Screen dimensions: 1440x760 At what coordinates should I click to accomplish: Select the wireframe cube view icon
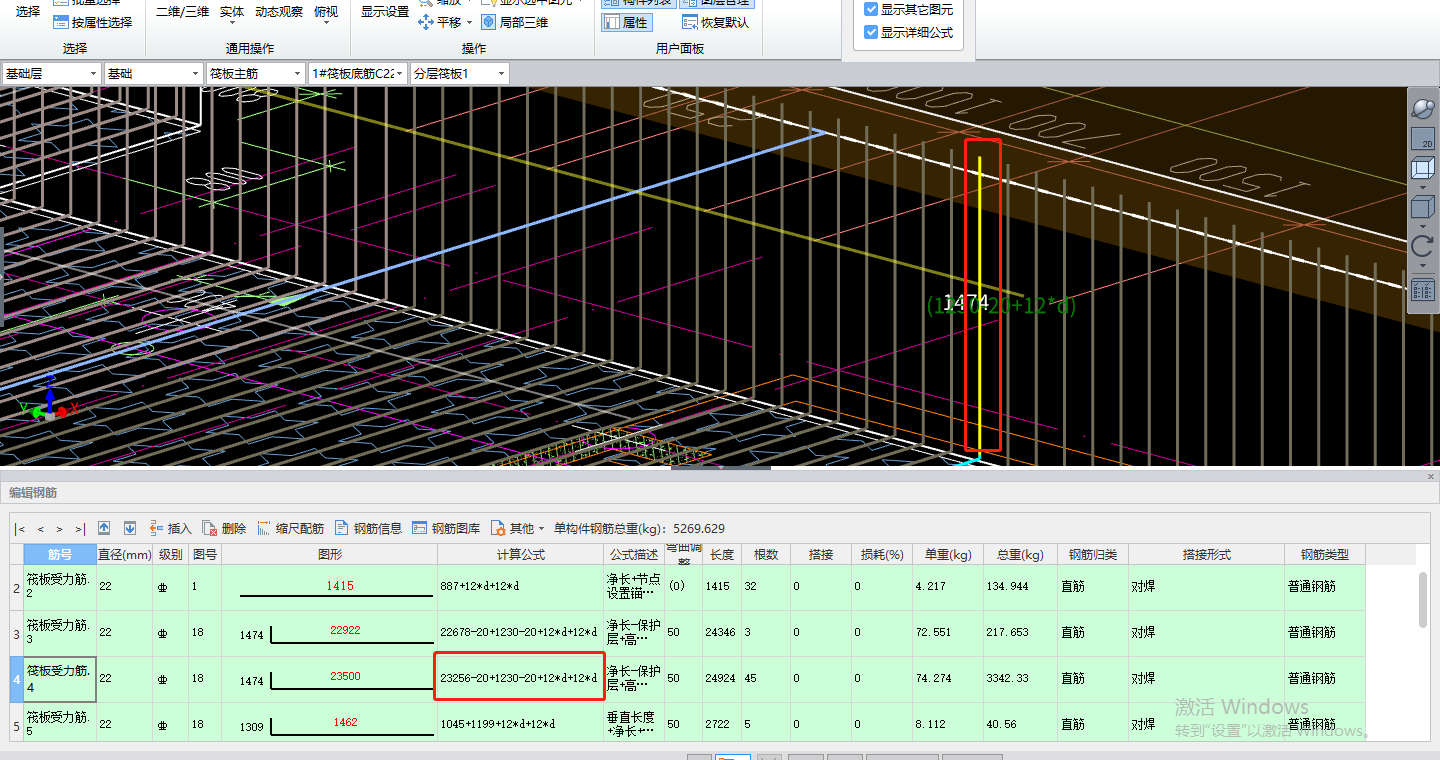(x=1423, y=169)
